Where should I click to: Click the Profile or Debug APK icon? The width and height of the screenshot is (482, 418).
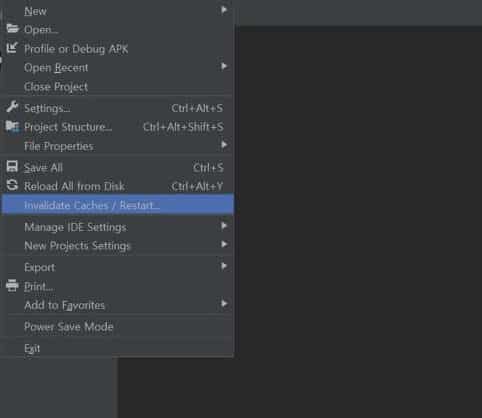(12, 48)
